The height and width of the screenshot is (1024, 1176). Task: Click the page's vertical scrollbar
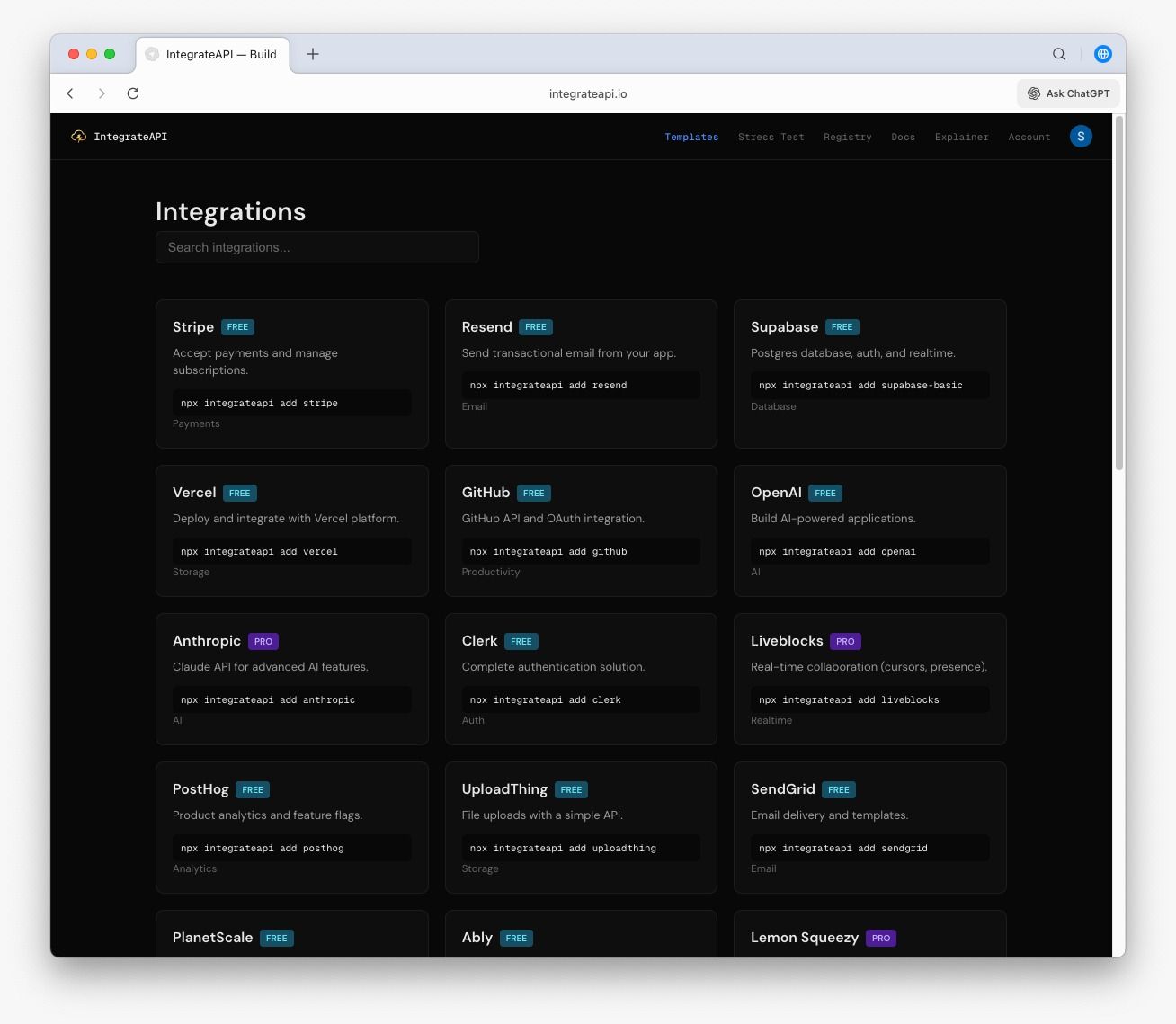tap(1118, 292)
